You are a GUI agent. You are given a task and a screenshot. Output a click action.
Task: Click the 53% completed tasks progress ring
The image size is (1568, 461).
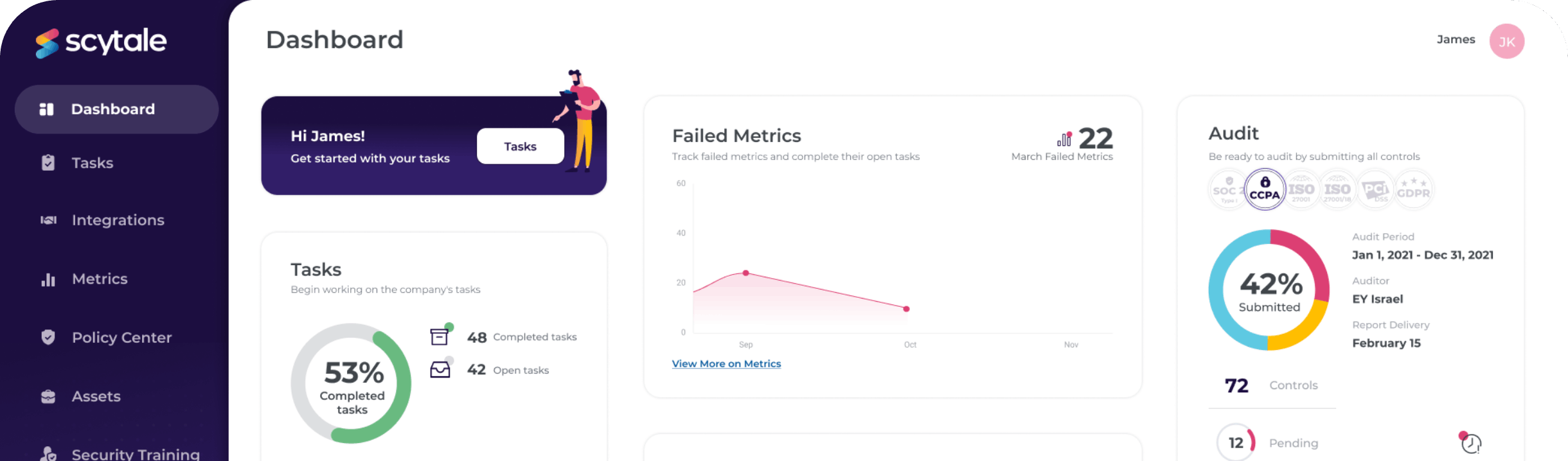(351, 383)
